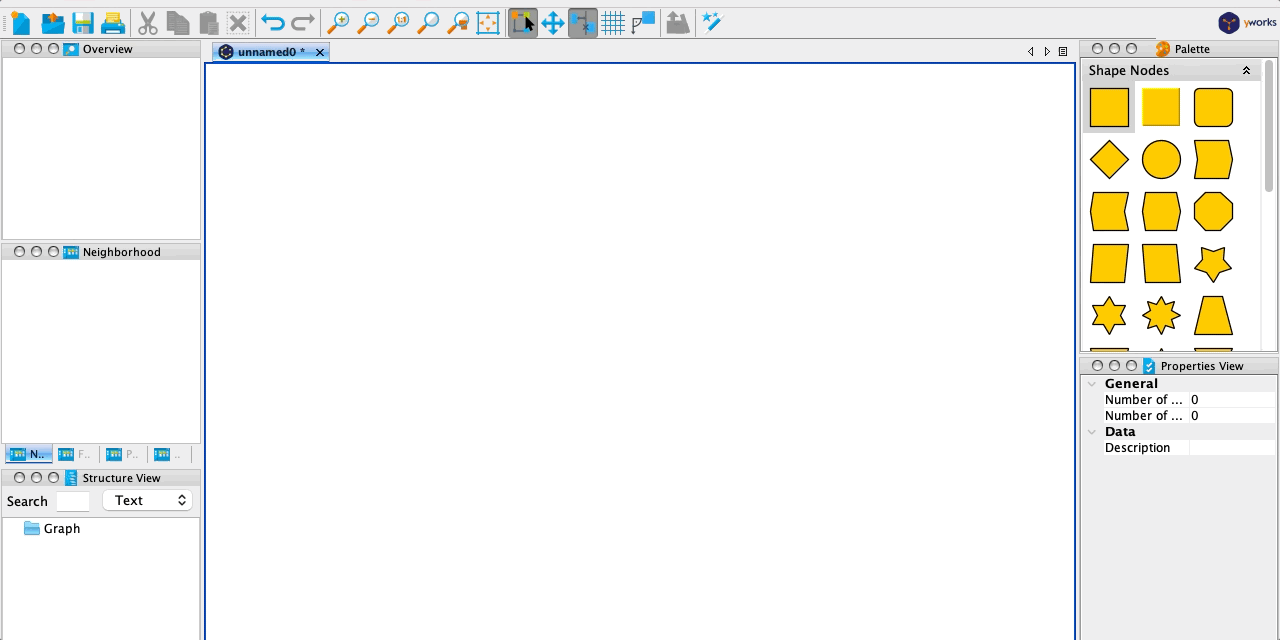1280x640 pixels.
Task: Pick the yellow diamond shape node
Action: (1109, 160)
